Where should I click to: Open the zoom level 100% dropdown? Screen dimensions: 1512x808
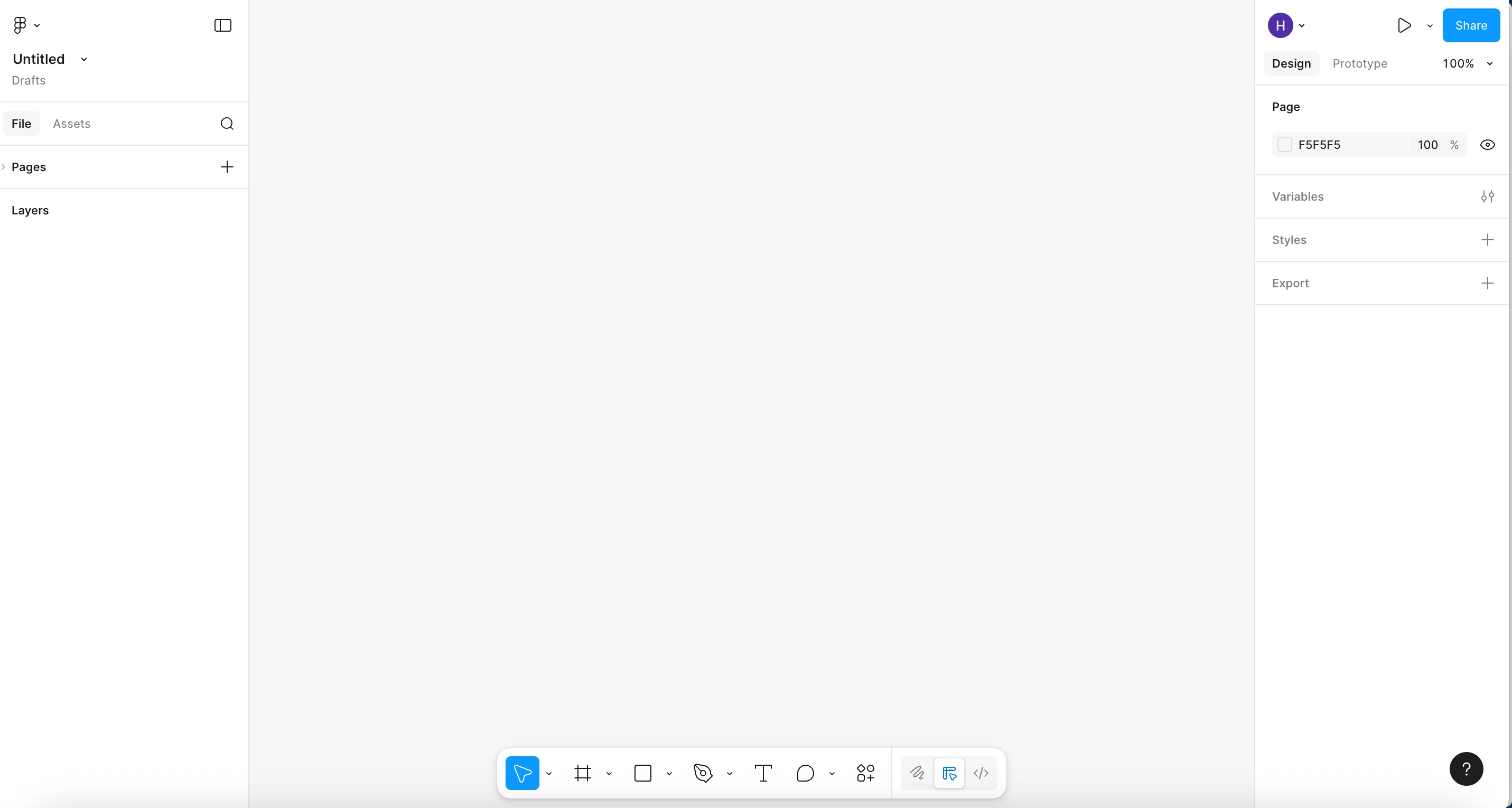[x=1466, y=63]
